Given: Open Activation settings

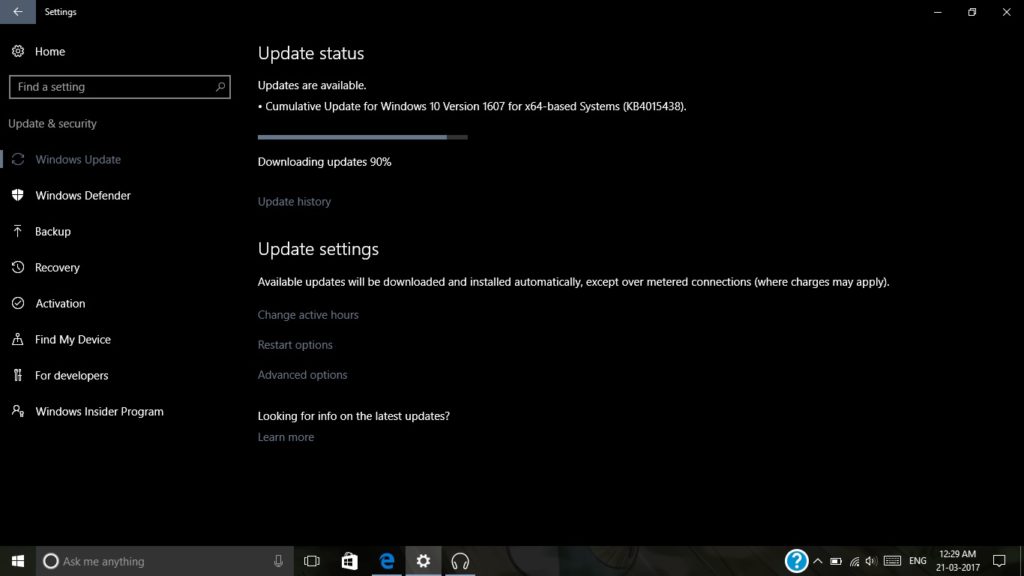Looking at the screenshot, I should [60, 303].
